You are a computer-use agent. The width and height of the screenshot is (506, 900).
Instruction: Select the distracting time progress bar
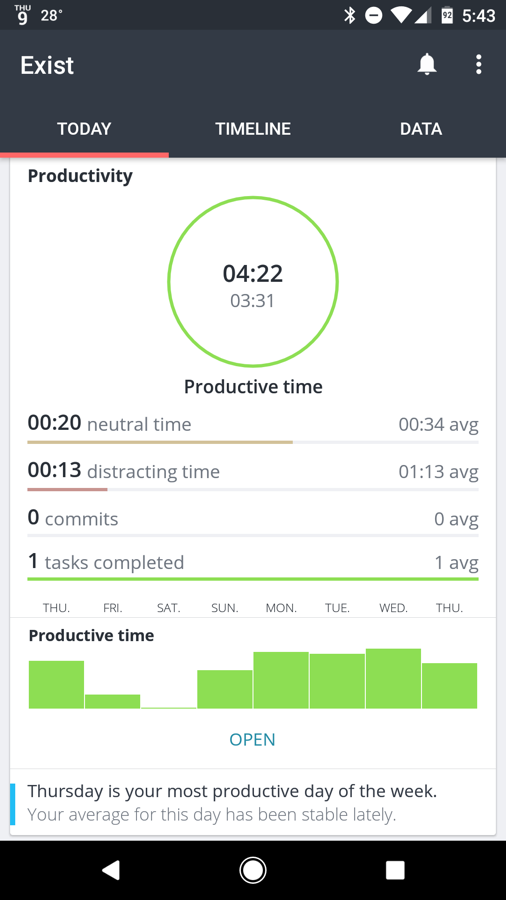253,490
